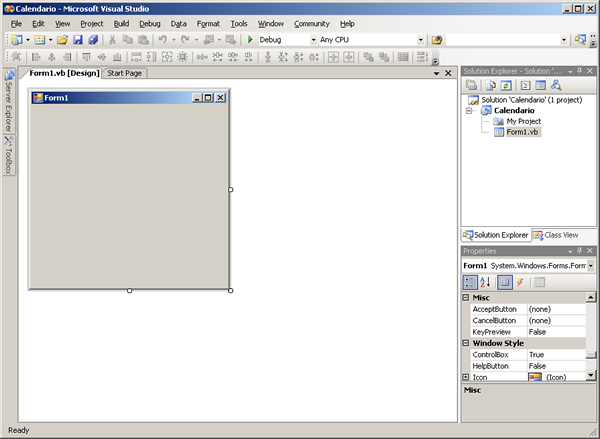Open the Community menu
Screen dimensions: 600x439
tap(311, 24)
